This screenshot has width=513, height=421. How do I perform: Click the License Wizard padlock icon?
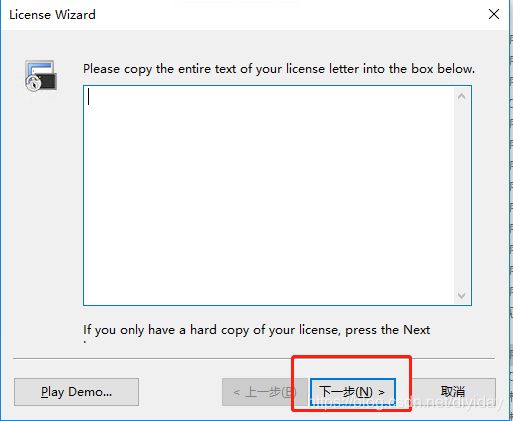click(x=41, y=75)
